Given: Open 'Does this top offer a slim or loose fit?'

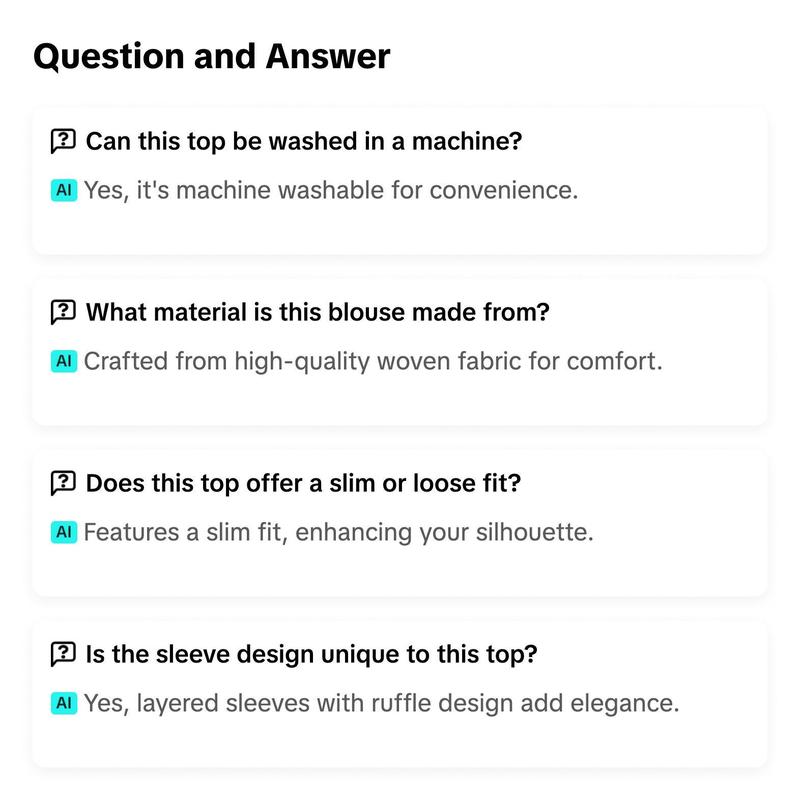Looking at the screenshot, I should pyautogui.click(x=303, y=483).
